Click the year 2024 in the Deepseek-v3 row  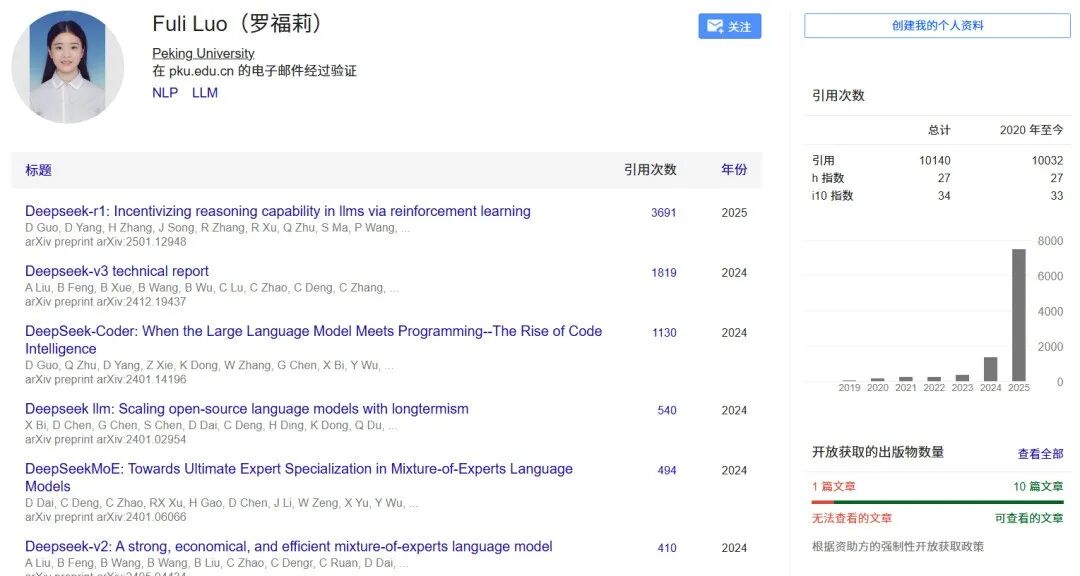point(734,273)
